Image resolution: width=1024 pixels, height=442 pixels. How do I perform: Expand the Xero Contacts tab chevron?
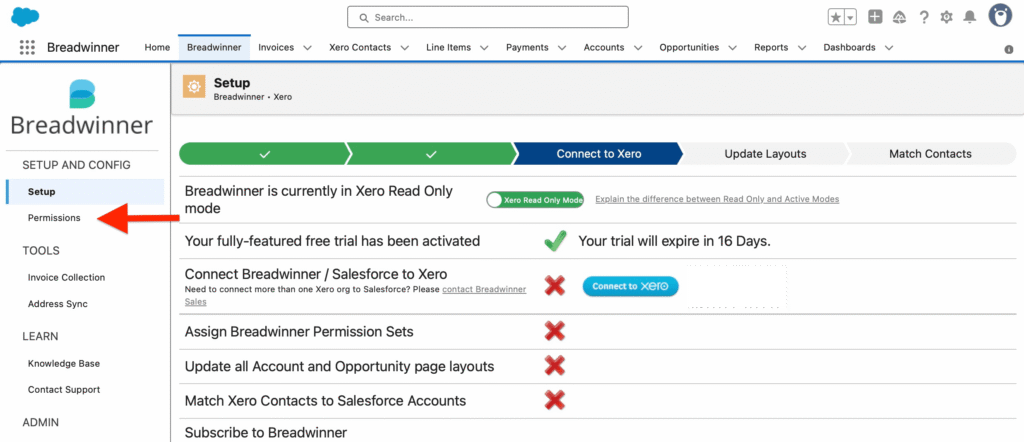click(404, 48)
